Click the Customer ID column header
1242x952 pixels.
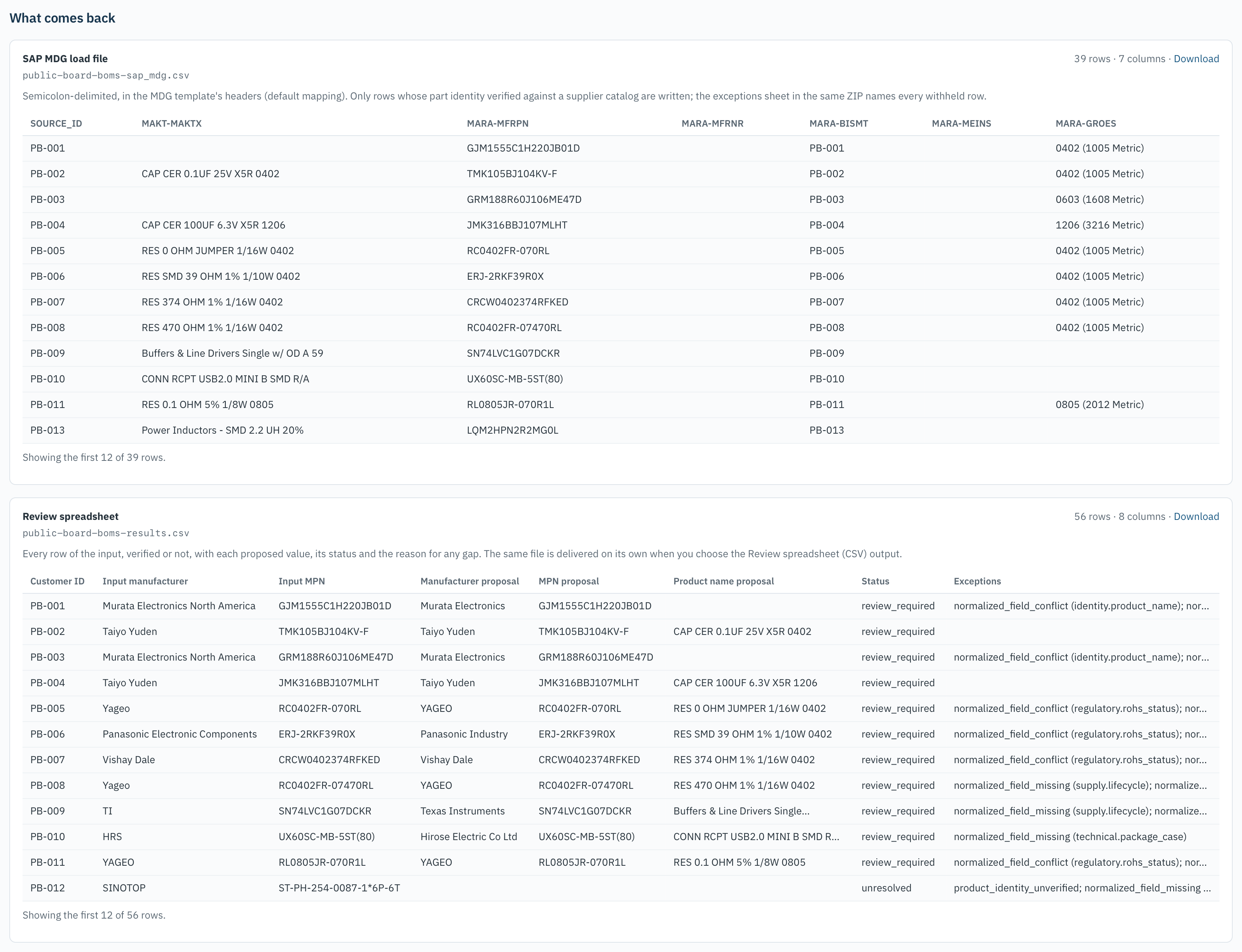57,581
